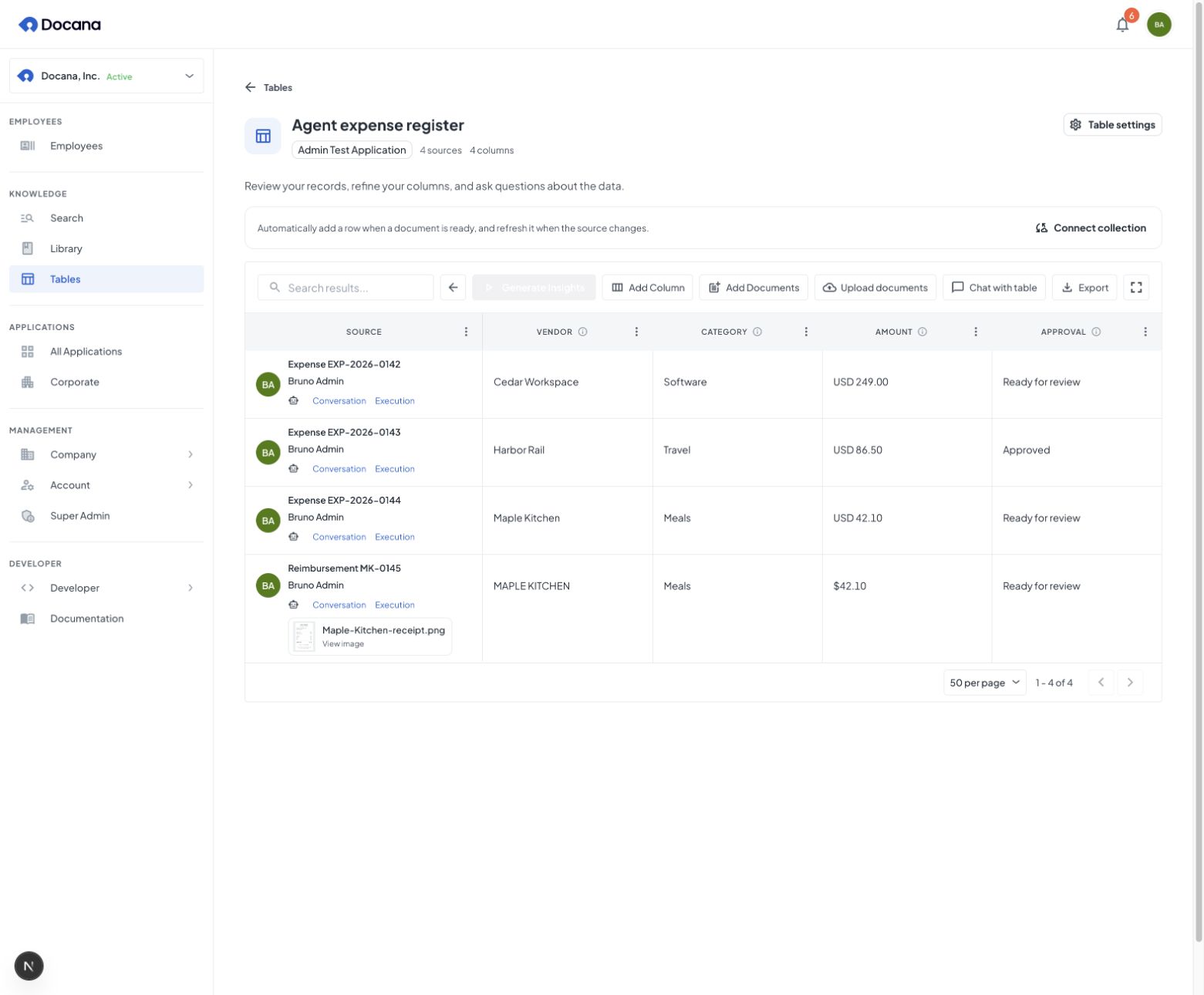Open Execution link for EXP-2026-0142
Screen dimensions: 1204x995
tap(395, 401)
